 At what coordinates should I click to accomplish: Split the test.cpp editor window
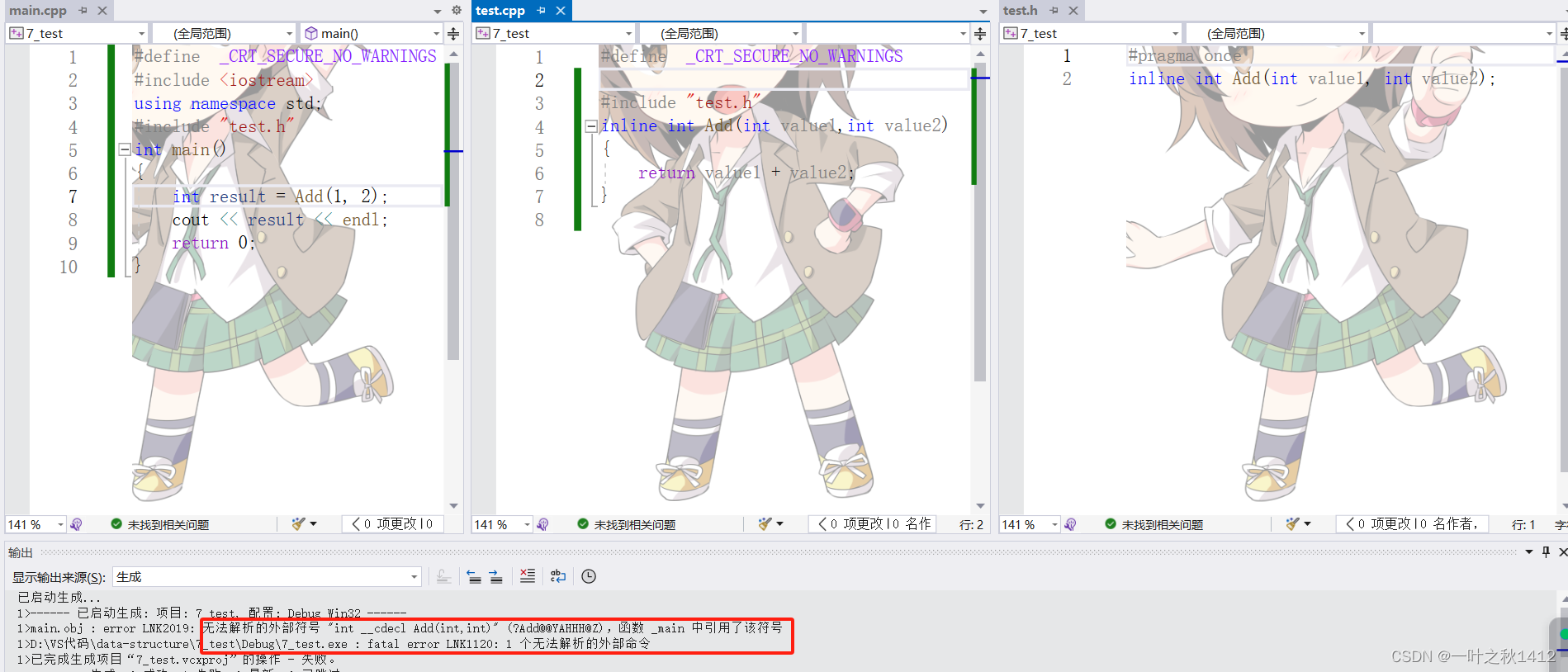coord(980,34)
